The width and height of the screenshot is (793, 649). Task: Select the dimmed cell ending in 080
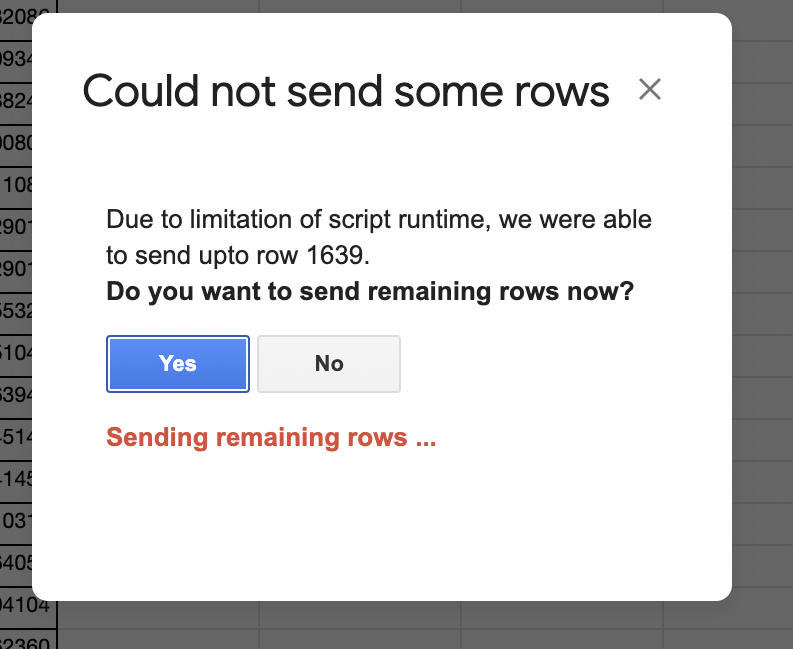[x=16, y=143]
